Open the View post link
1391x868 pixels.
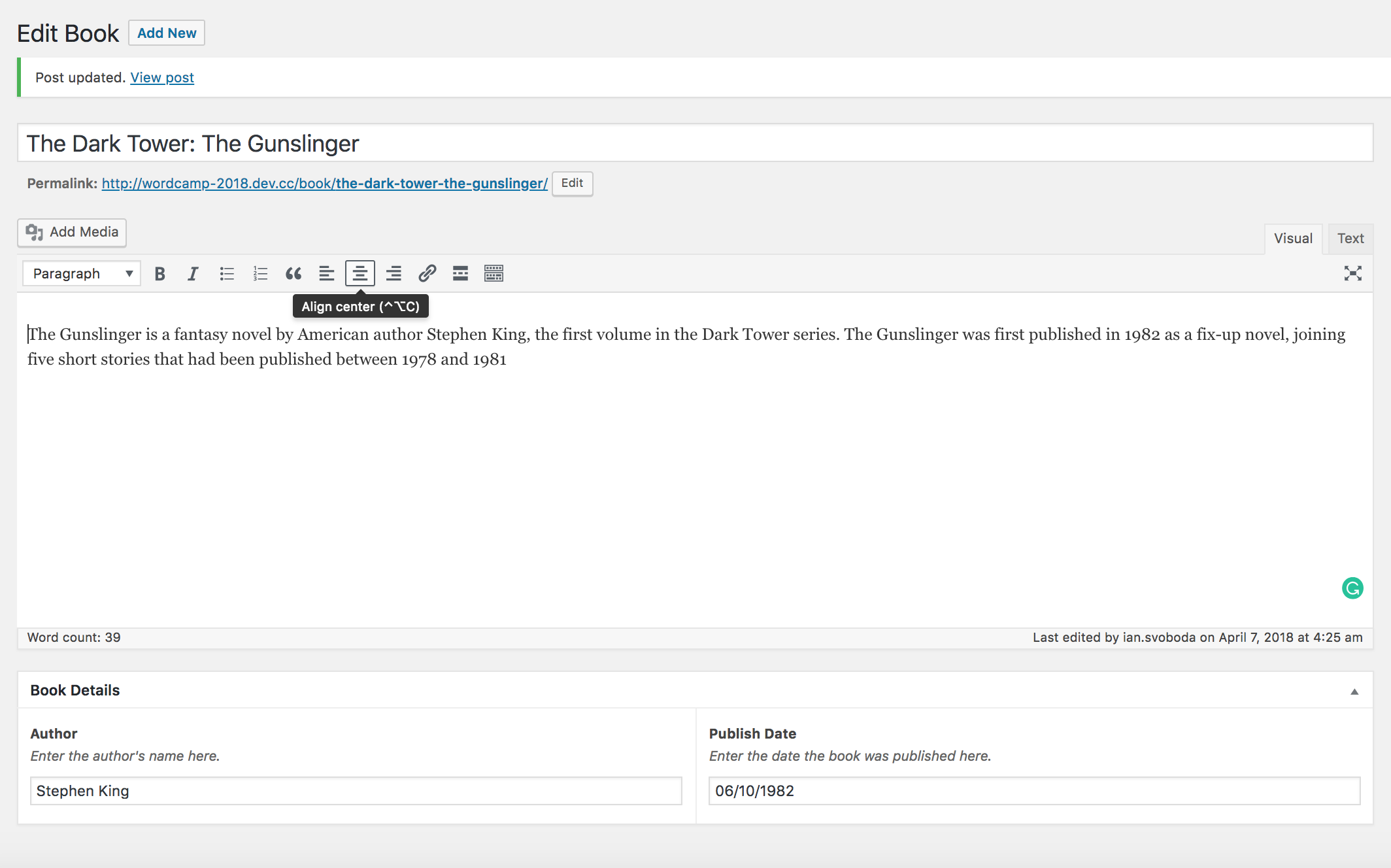(162, 78)
